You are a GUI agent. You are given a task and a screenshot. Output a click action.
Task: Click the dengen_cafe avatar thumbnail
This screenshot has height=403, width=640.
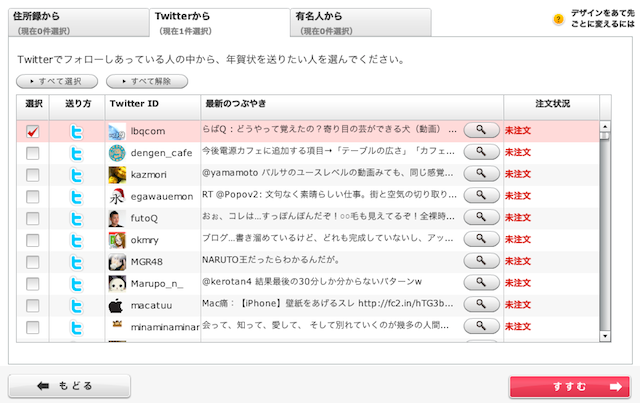point(117,154)
